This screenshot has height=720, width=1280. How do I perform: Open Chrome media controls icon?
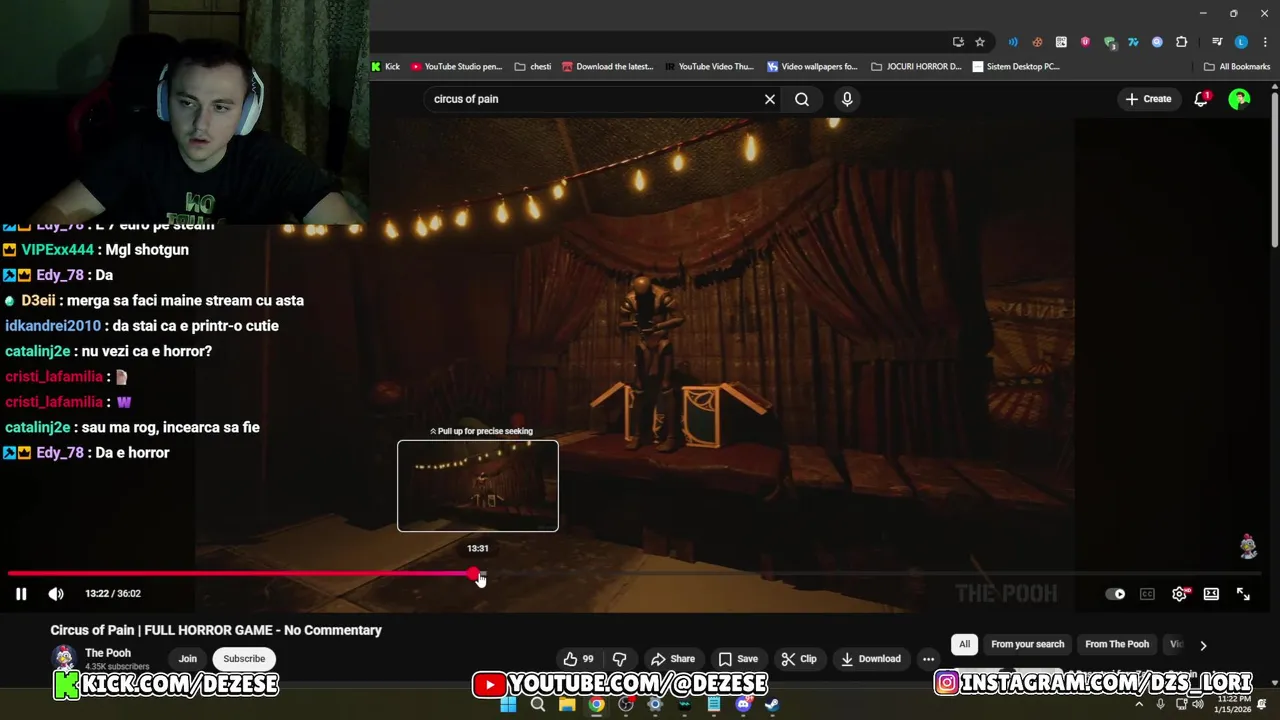pos(1217,42)
